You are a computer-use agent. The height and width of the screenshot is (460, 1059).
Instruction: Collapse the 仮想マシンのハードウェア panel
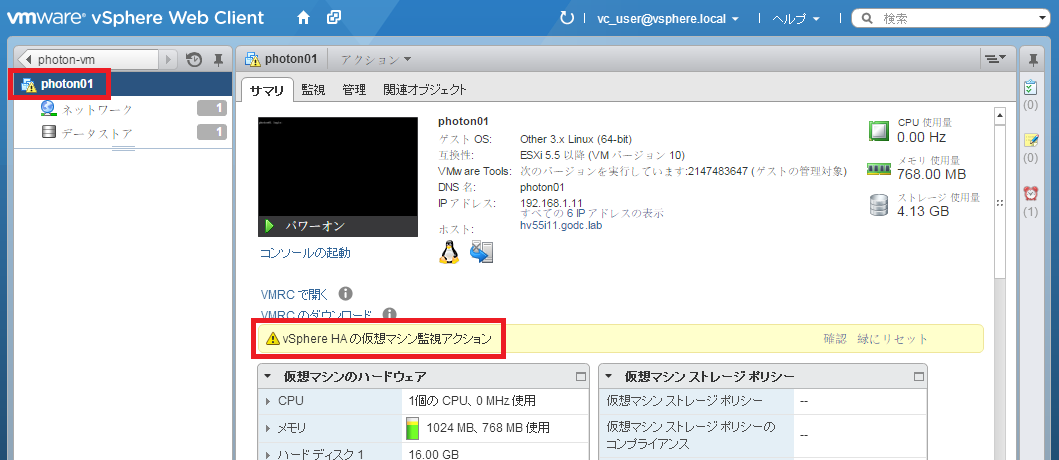coord(267,376)
